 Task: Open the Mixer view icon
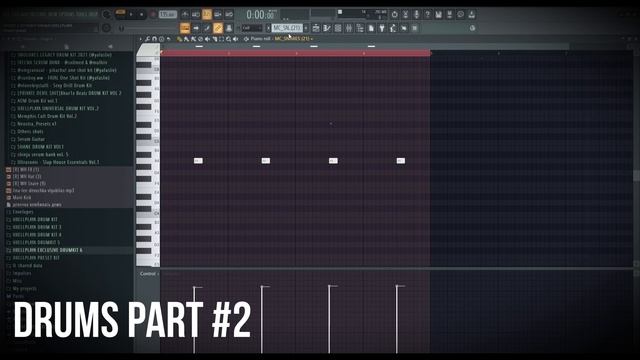click(349, 28)
